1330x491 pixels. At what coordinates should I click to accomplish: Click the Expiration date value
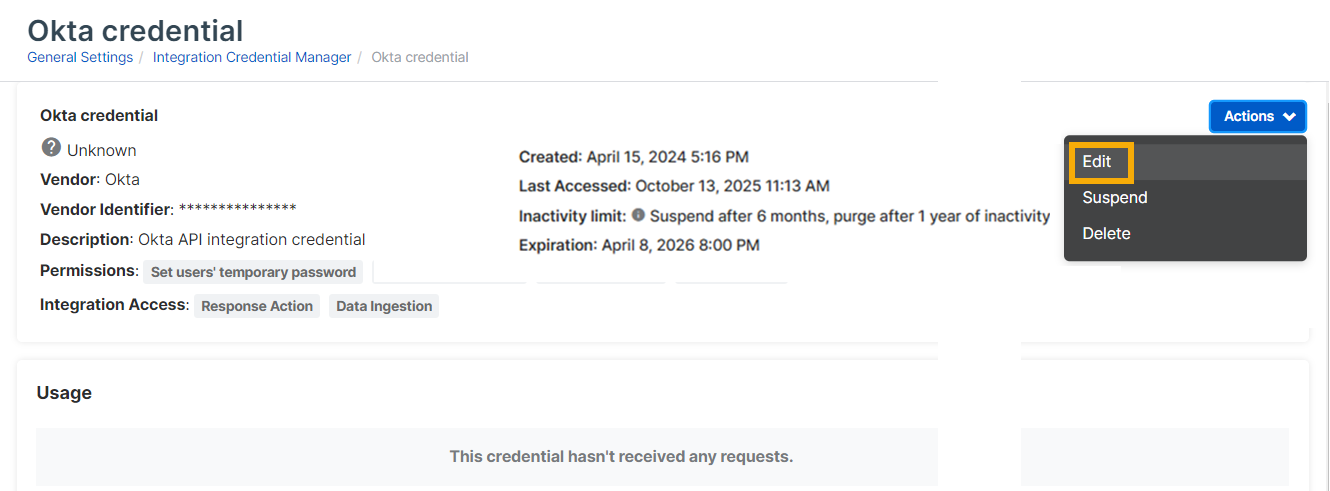coord(680,245)
